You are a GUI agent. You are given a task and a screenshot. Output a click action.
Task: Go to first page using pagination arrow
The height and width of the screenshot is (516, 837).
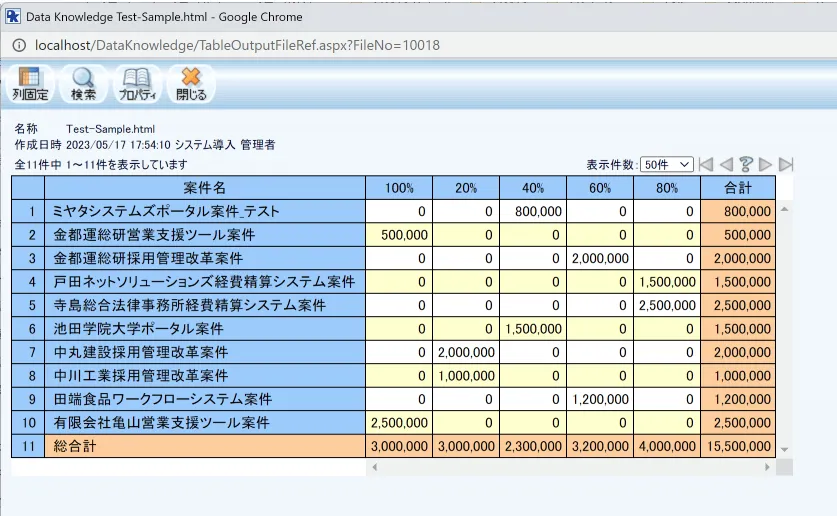pos(706,165)
